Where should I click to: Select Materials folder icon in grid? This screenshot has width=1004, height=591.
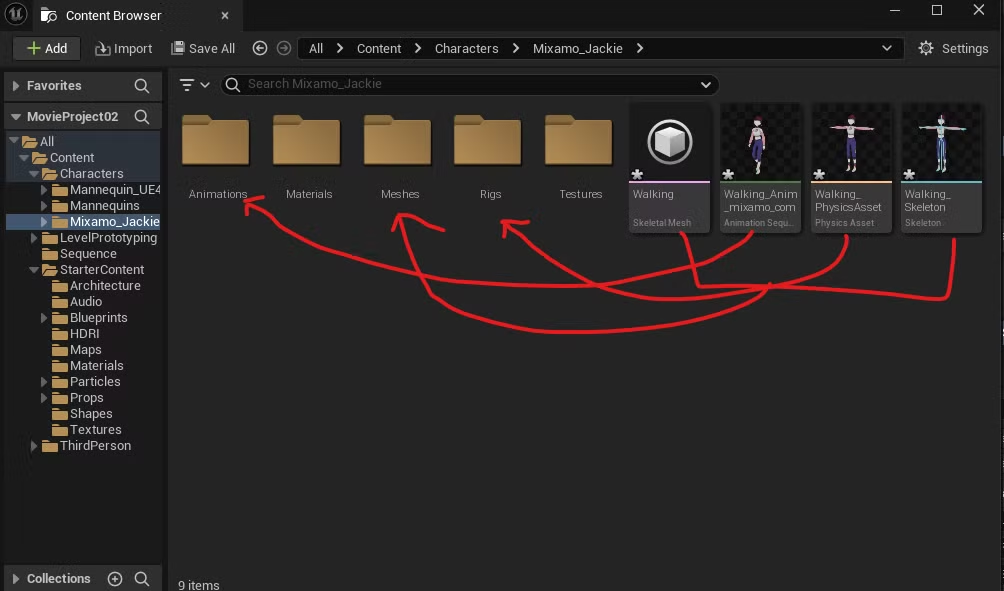click(x=307, y=140)
